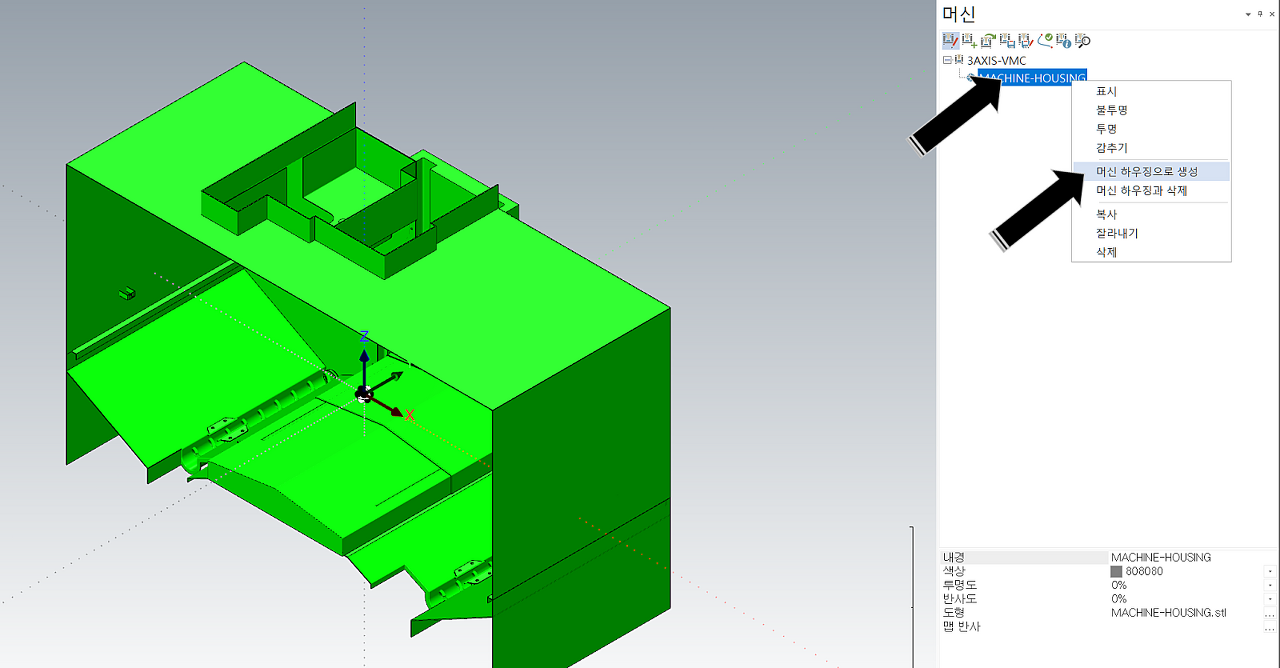Screen dimensions: 1280x668
Task: Click the geometry icon beside MACHINE-HOUSING node
Action: point(971,78)
